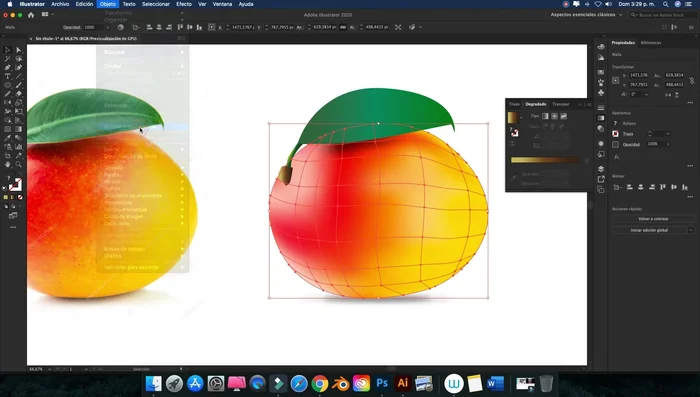
Task: Click the Home icon in title bar
Action: click(31, 15)
